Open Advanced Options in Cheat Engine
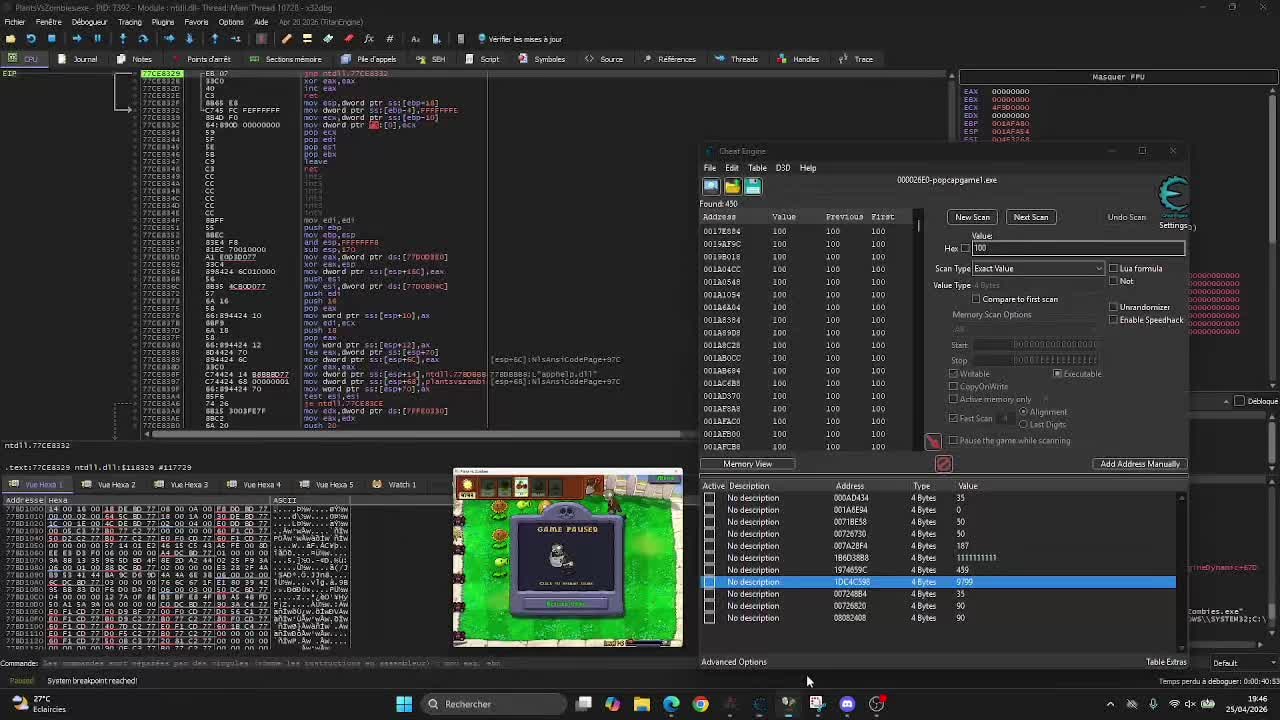 (x=734, y=662)
